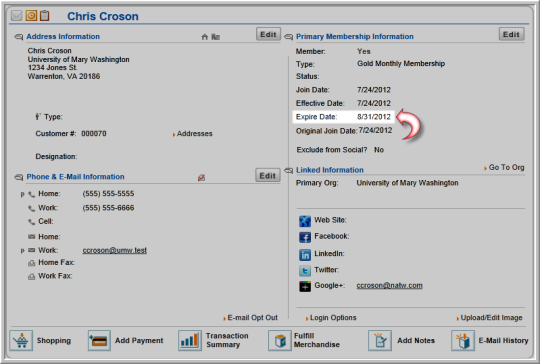Open the orange clock icon in header

point(31,15)
